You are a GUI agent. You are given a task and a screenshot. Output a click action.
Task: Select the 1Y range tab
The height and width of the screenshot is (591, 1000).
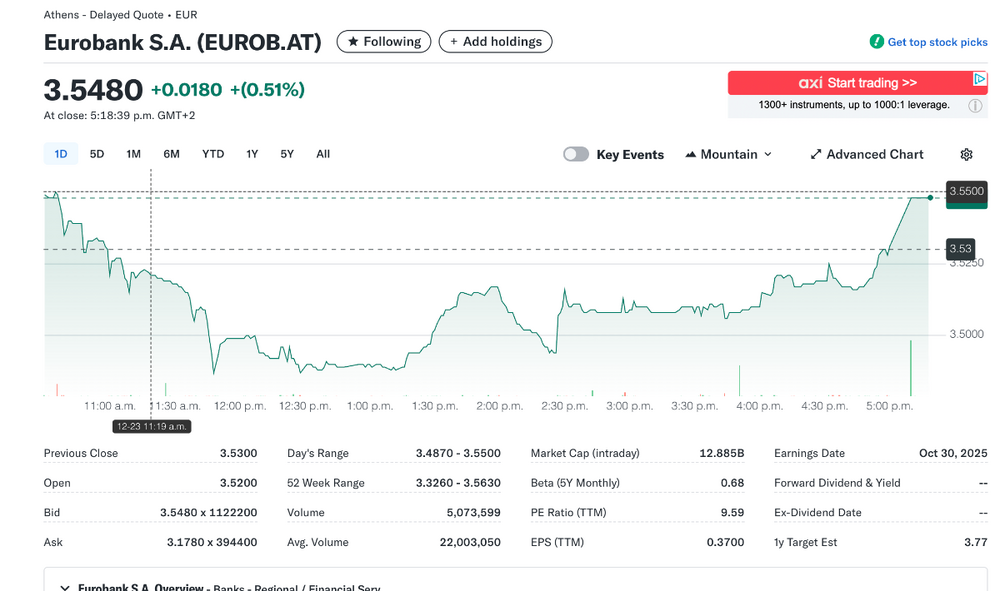click(x=253, y=154)
